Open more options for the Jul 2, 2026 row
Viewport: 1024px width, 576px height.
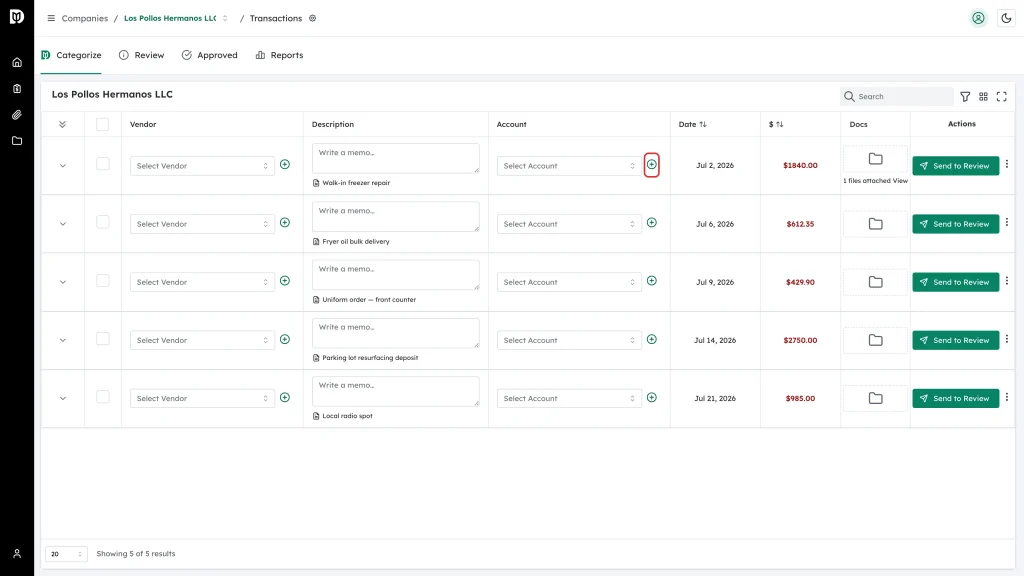[x=1007, y=165]
